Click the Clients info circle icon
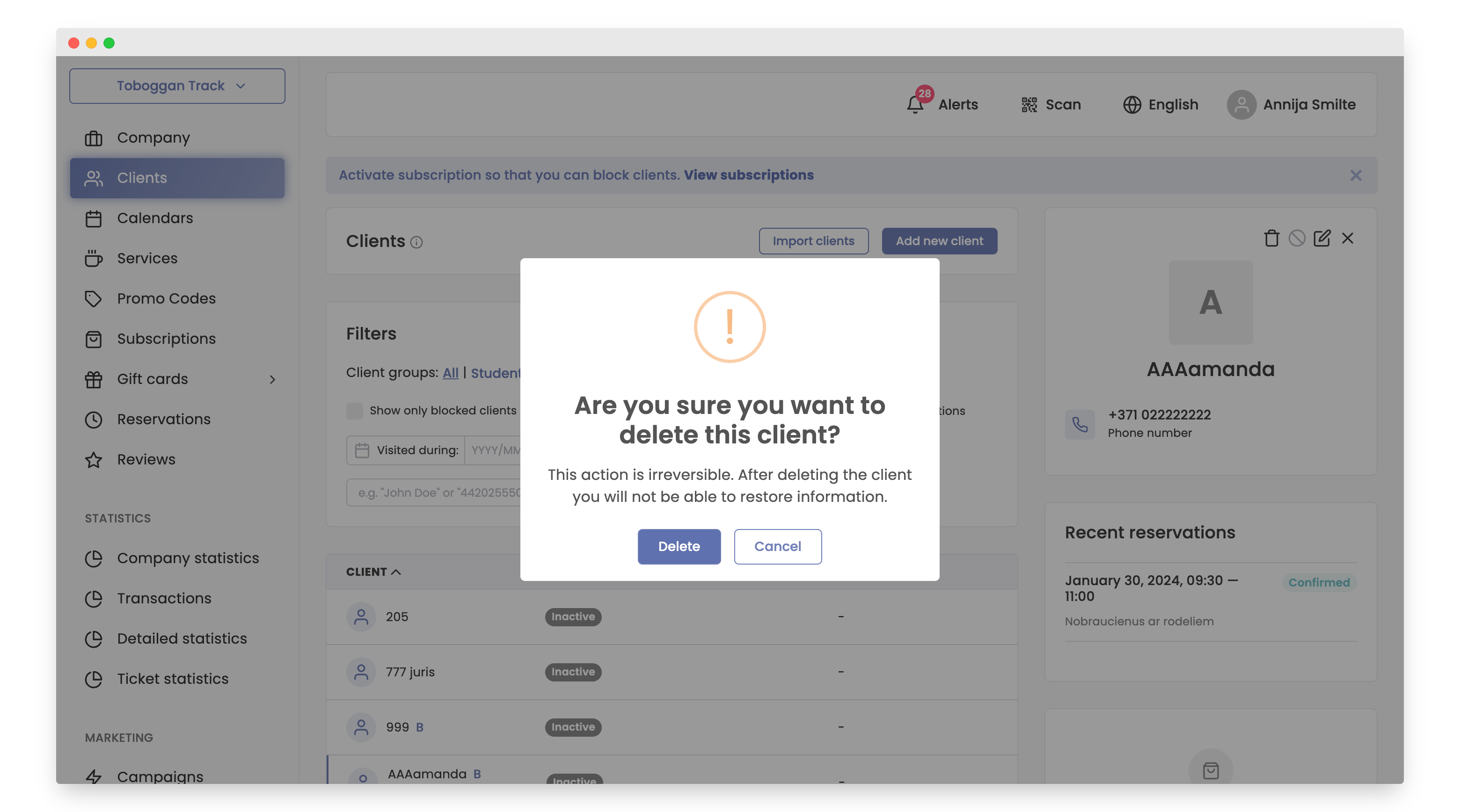1460x812 pixels. [416, 242]
